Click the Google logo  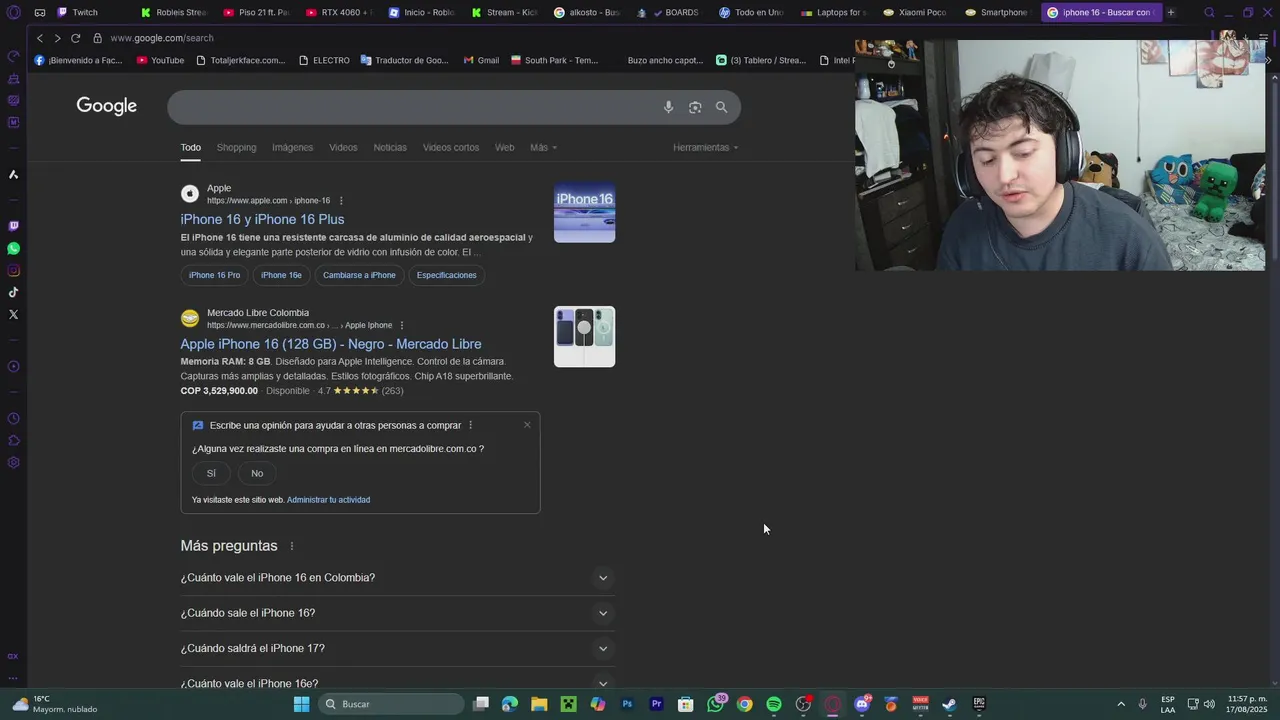(x=106, y=106)
